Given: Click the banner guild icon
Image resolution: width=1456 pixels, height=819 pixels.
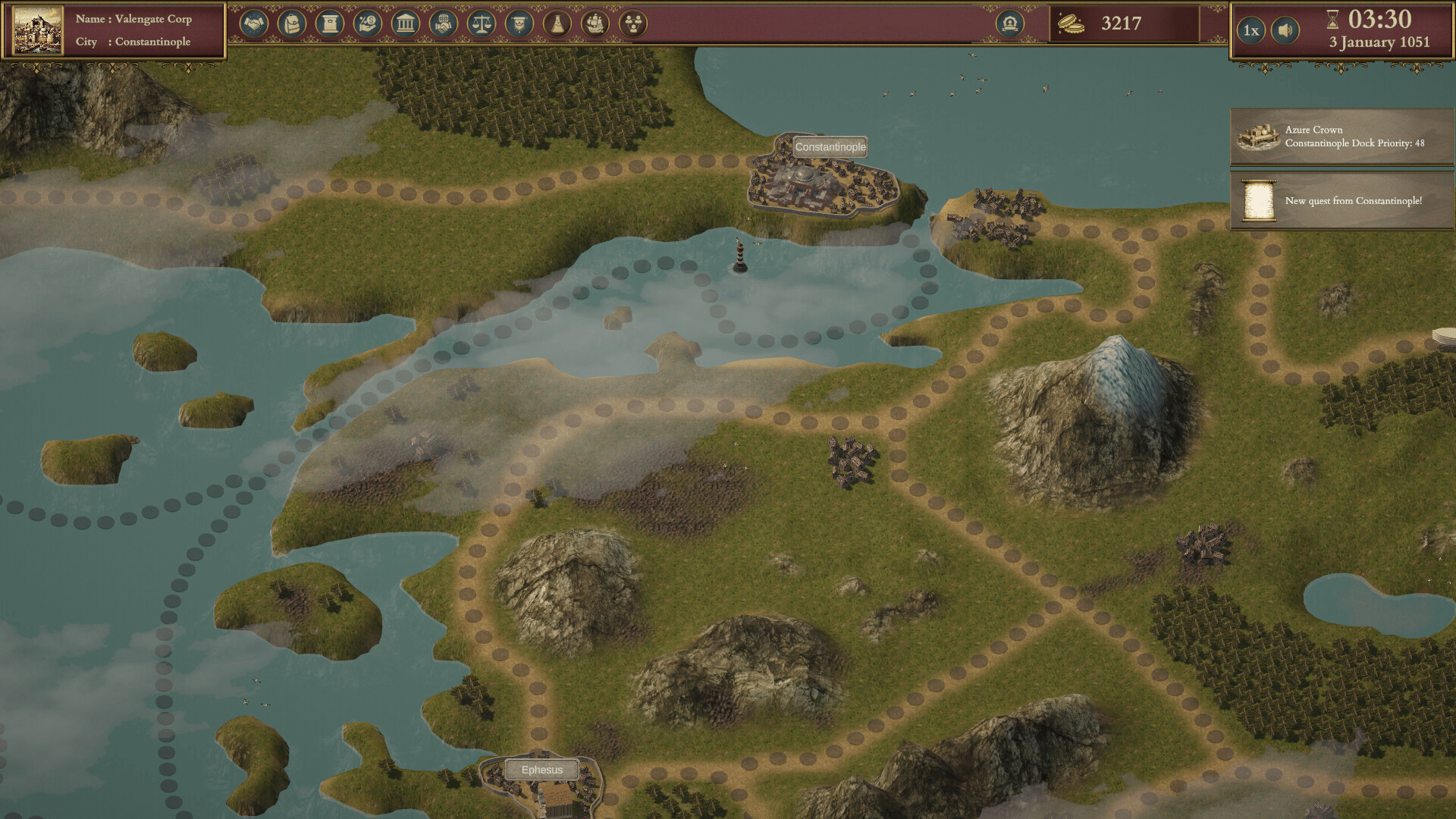Looking at the screenshot, I should [x=519, y=24].
